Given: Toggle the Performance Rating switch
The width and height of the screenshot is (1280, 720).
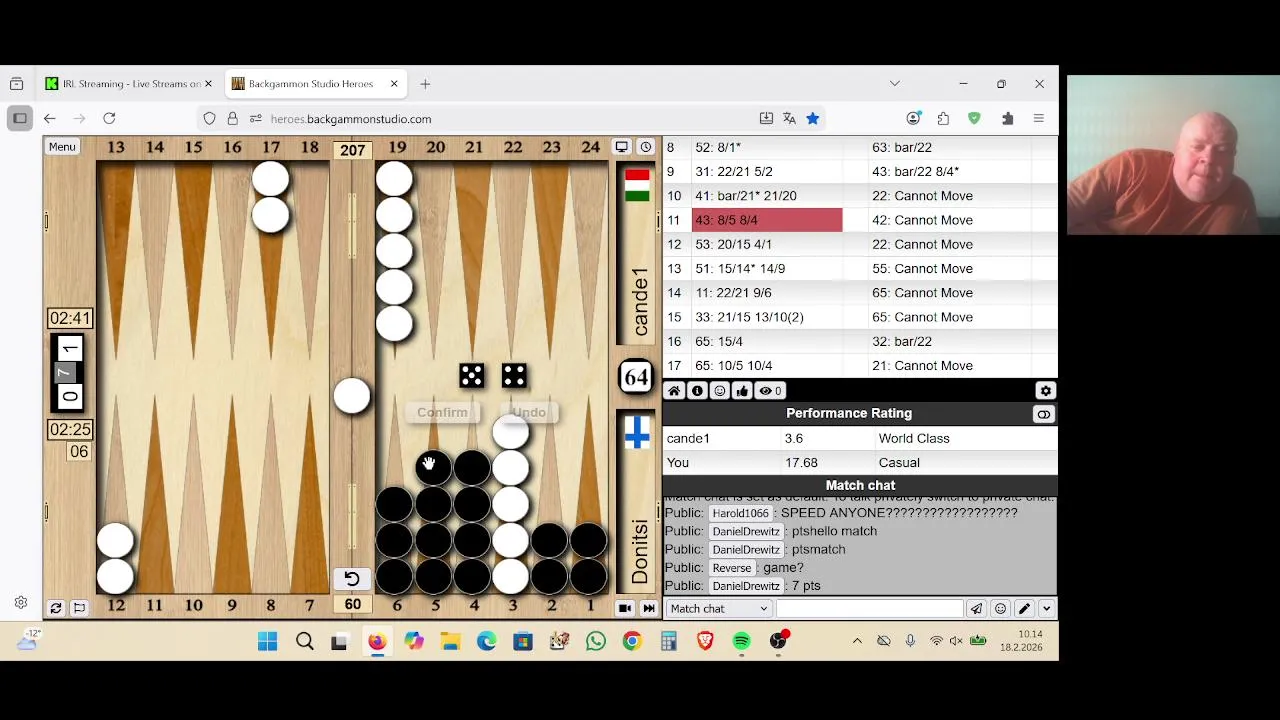Looking at the screenshot, I should pos(1043,414).
